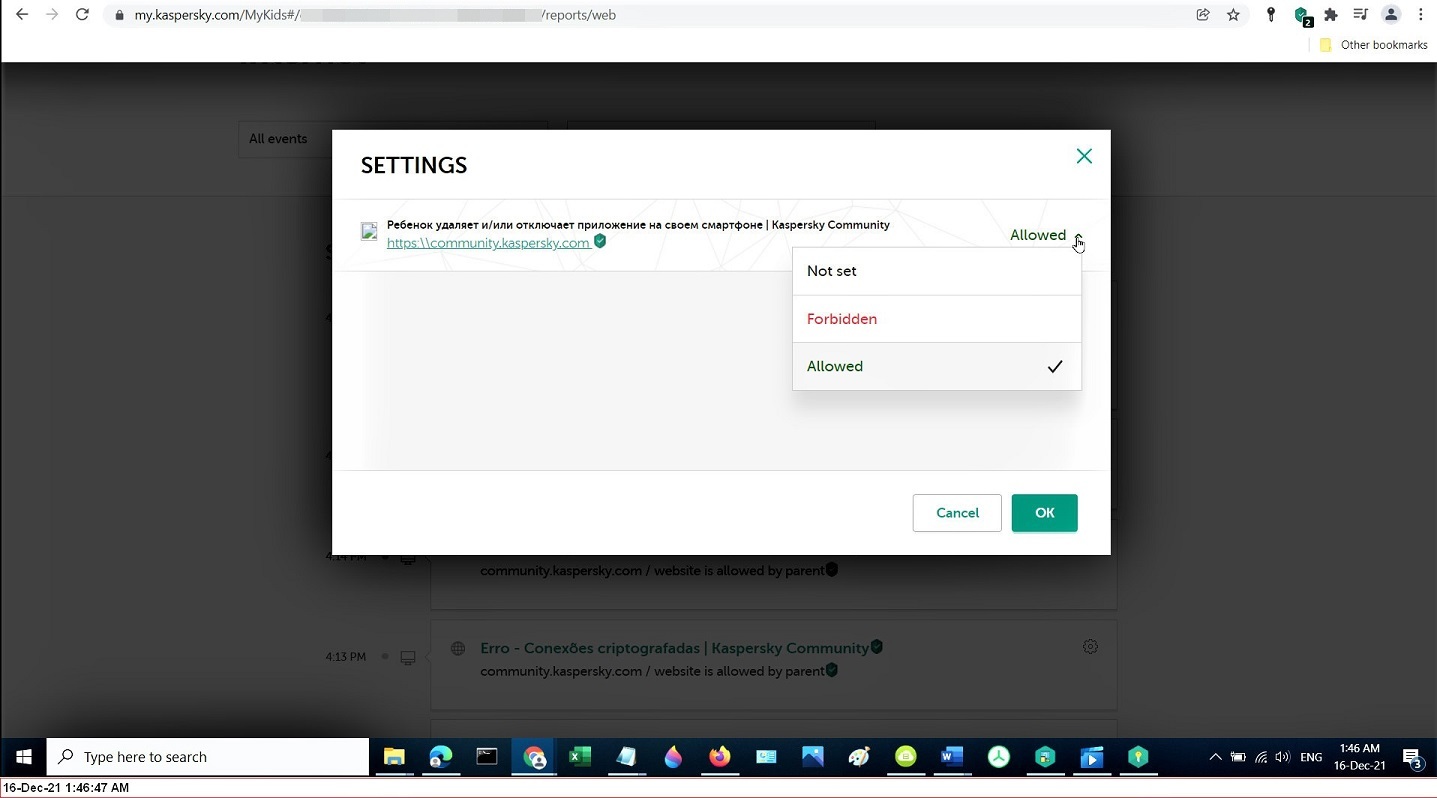The width and height of the screenshot is (1437, 798).
Task: Open 'Erro - Conexões criptografadas' report entry
Action: (674, 648)
